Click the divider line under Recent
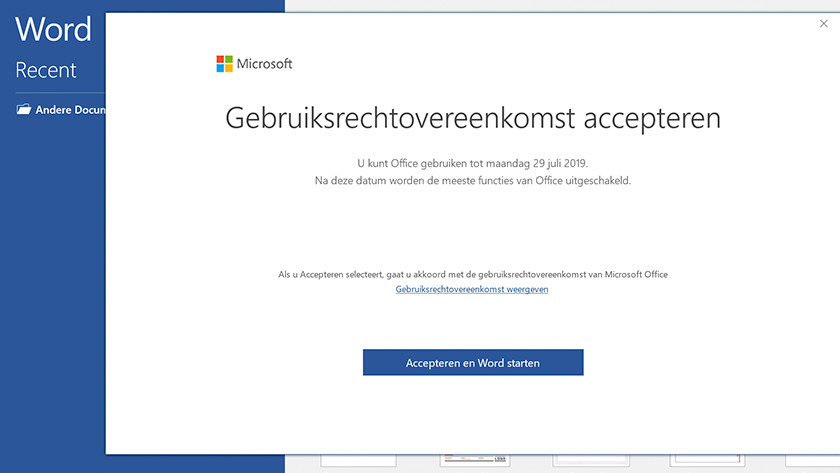This screenshot has width=840, height=473. tap(55, 92)
